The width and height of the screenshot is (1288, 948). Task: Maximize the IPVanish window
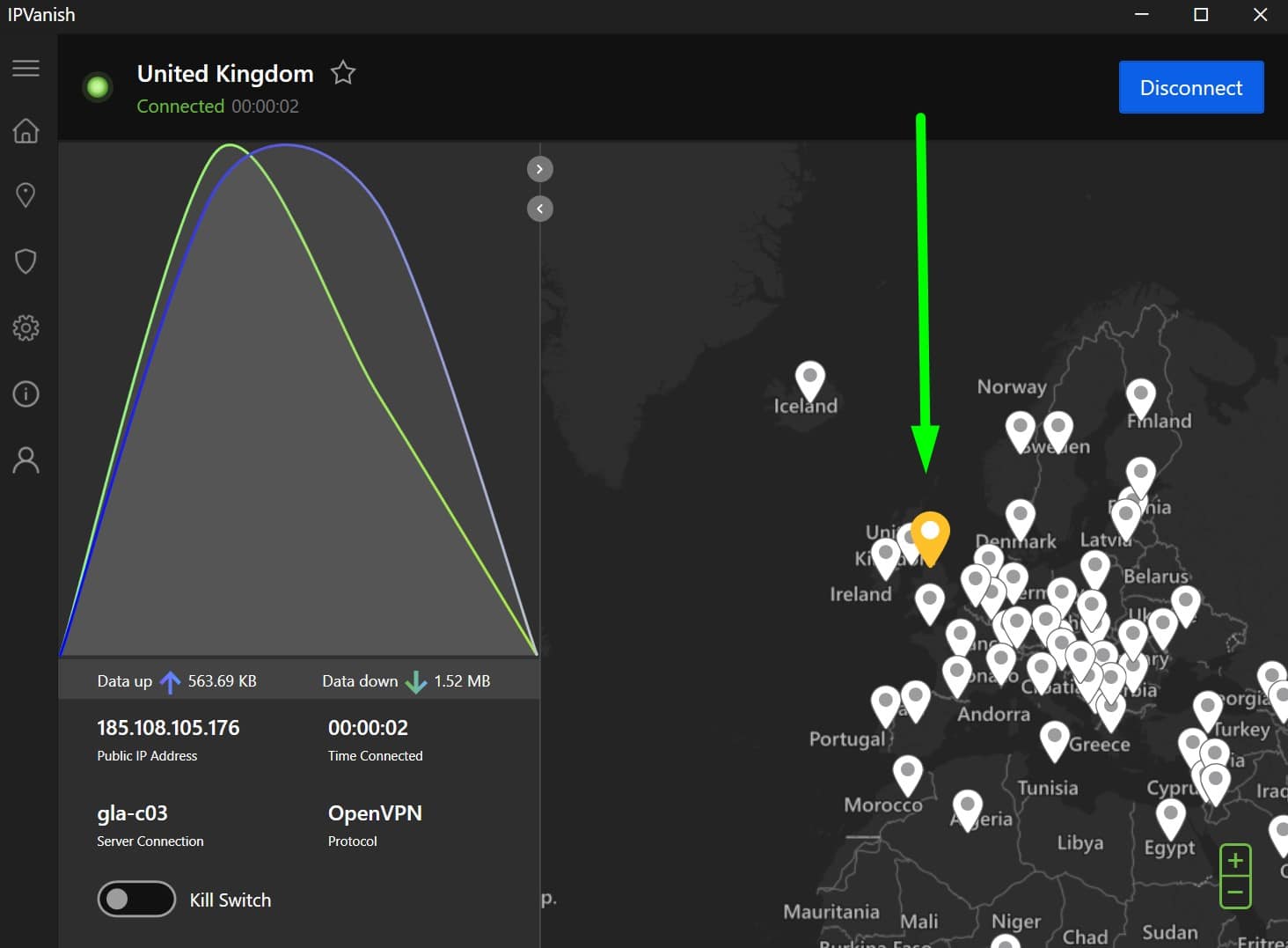pos(1201,15)
